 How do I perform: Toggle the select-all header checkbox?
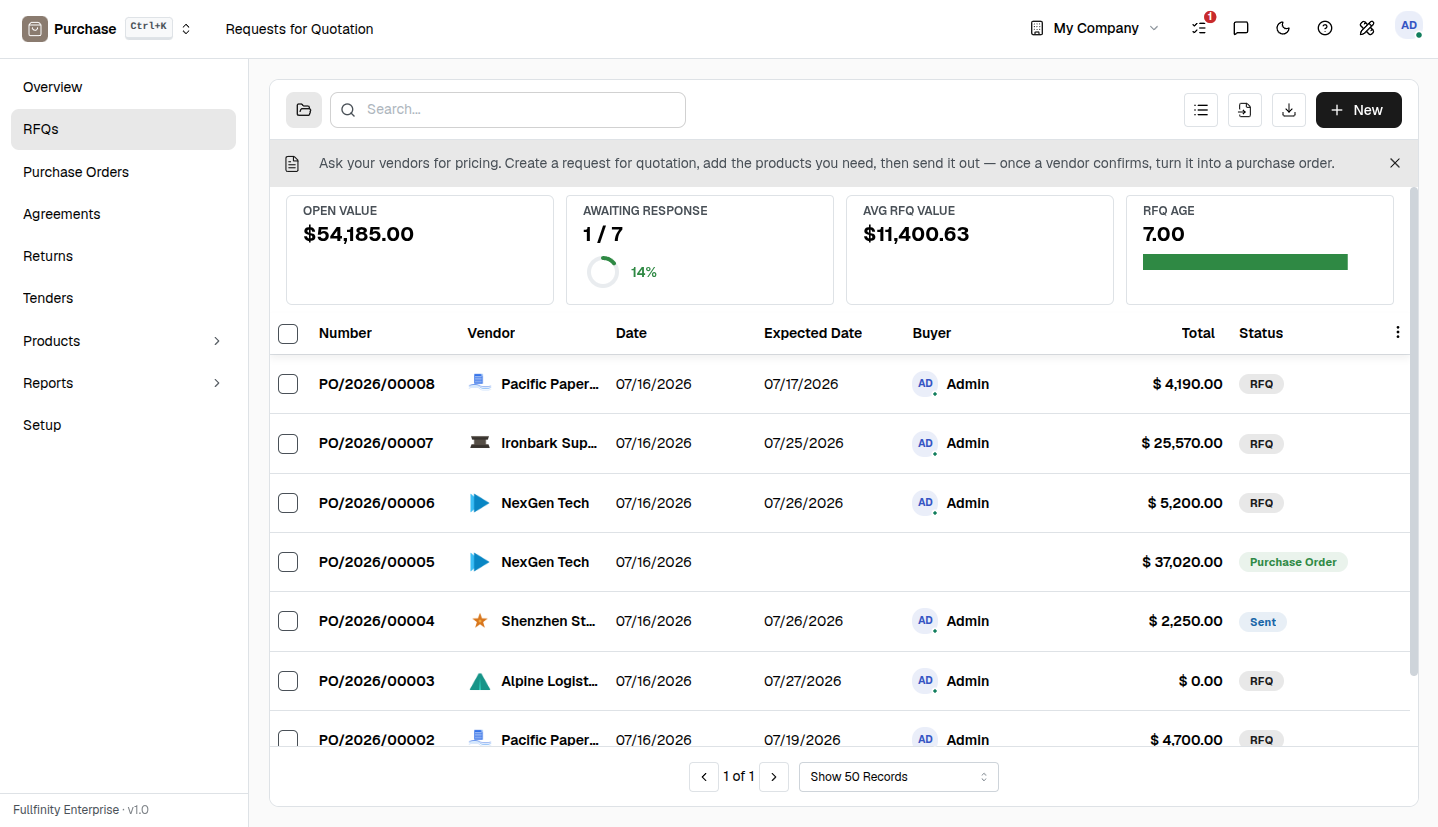point(288,333)
